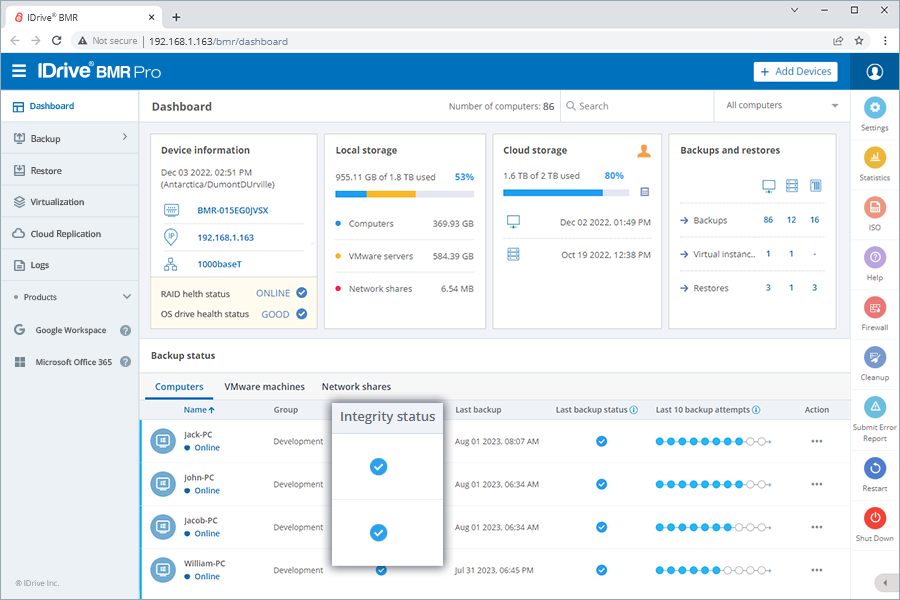
Task: Expand the collapsed right side panel arrow
Action: (x=885, y=583)
